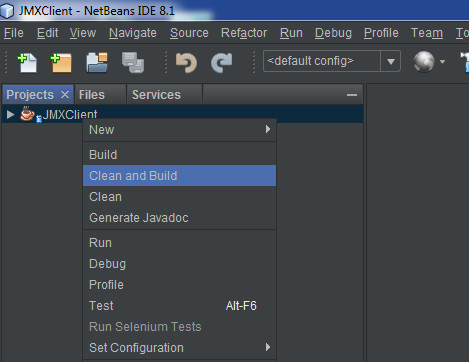Click the globe browser icon
Viewport: 469px width, 362px height.
[x=424, y=62]
